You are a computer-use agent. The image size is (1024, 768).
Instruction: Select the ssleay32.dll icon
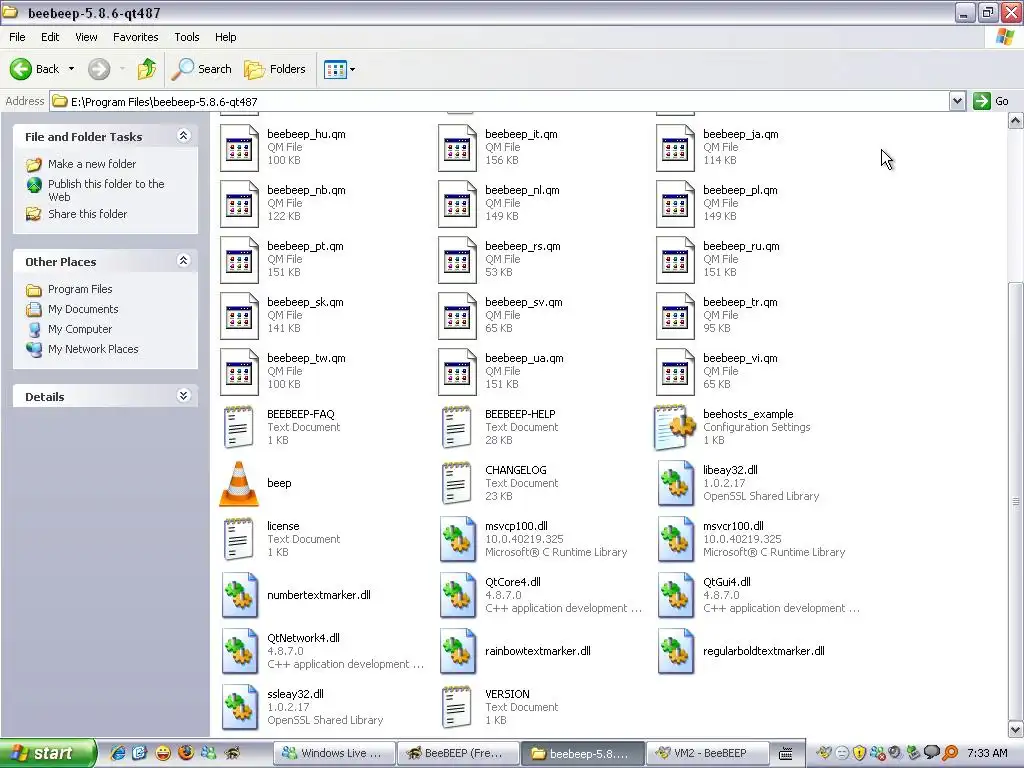coord(239,707)
